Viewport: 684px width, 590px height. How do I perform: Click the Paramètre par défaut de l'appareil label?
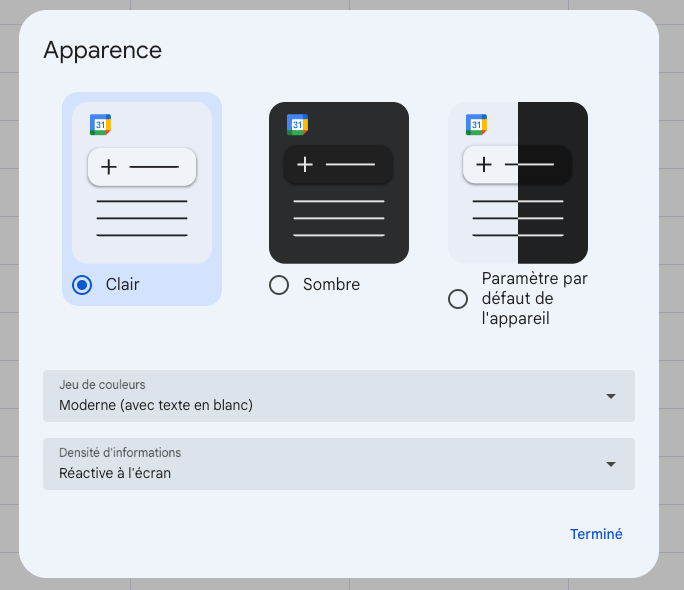pyautogui.click(x=535, y=299)
